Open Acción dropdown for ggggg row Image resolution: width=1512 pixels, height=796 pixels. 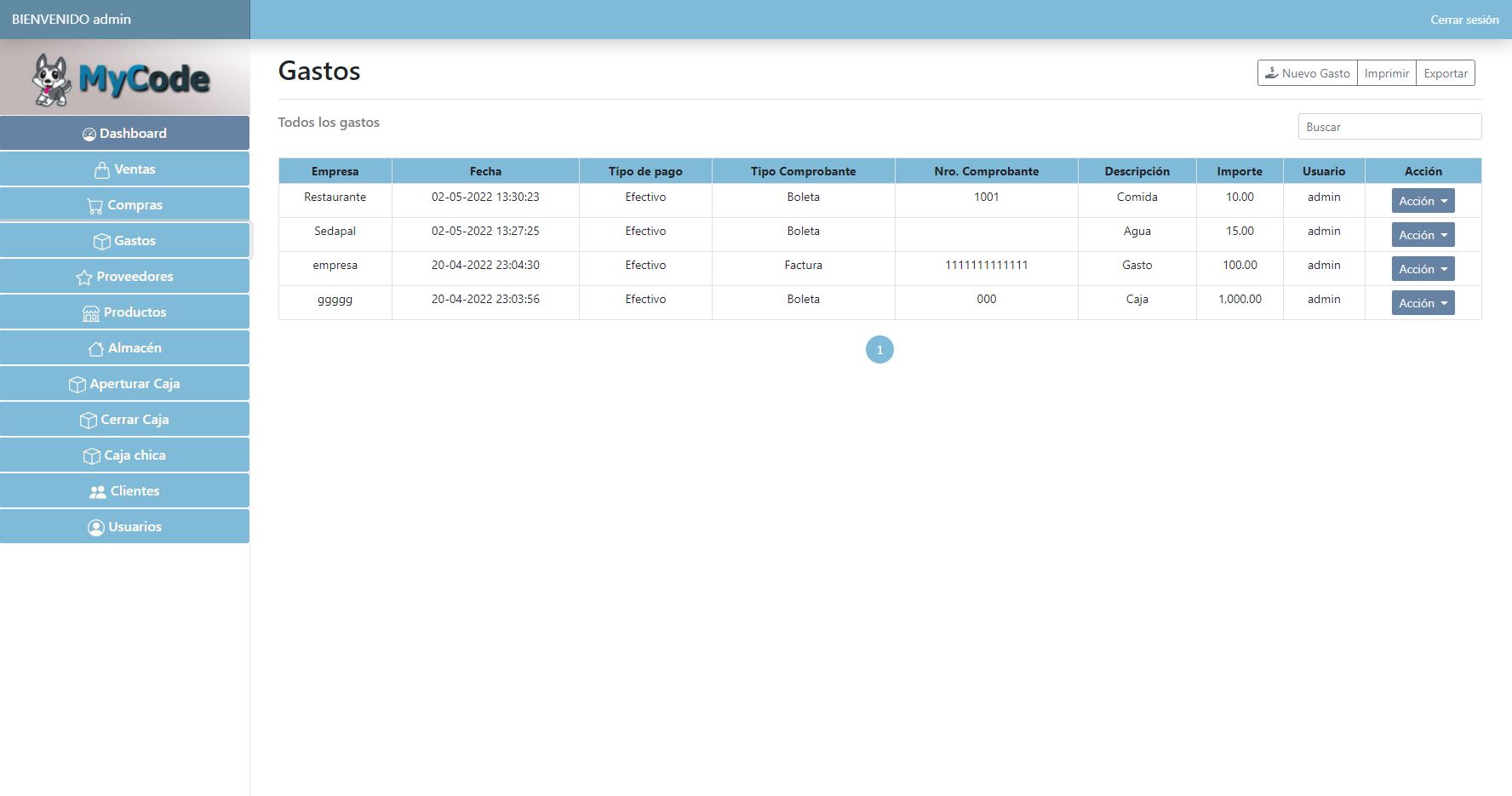tap(1423, 303)
